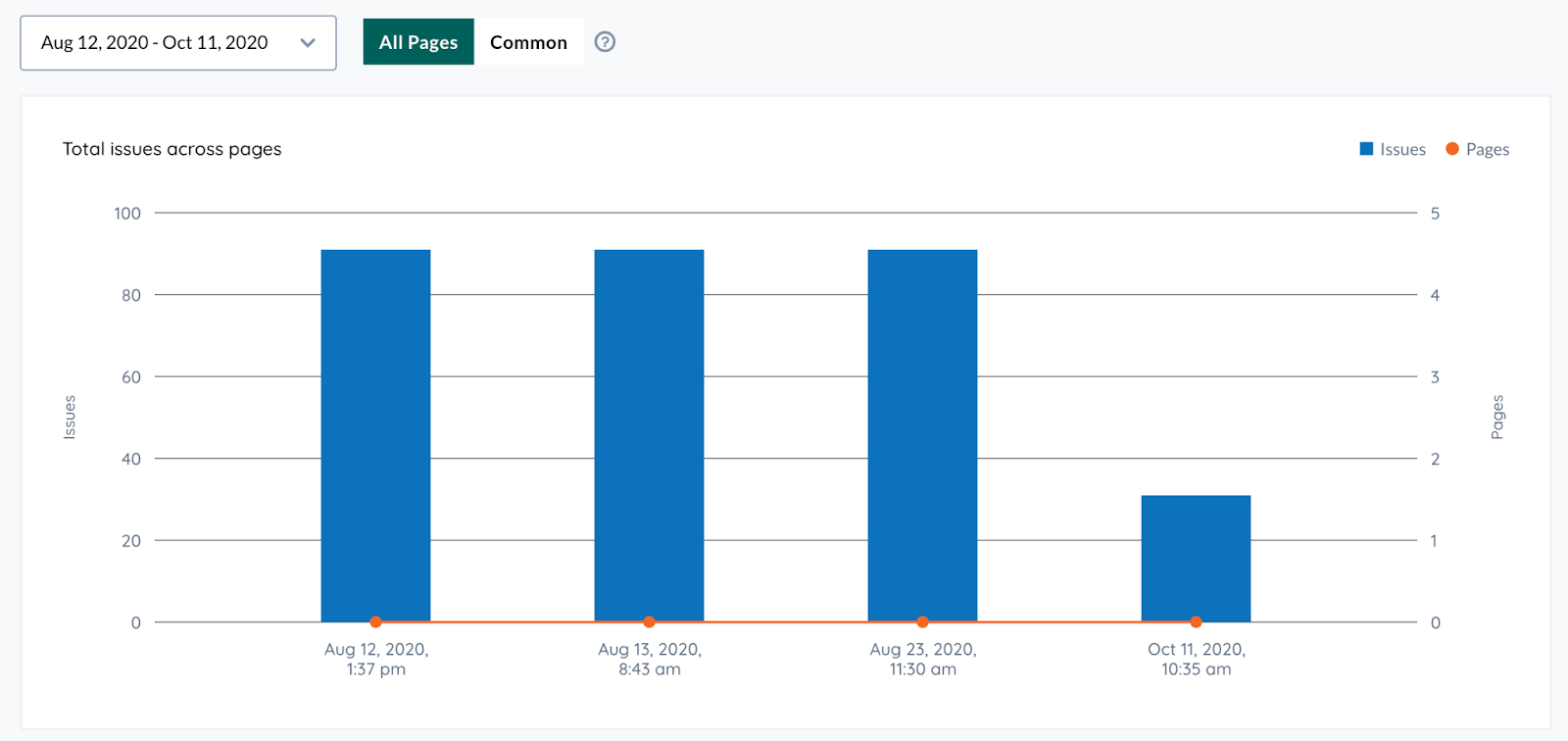The image size is (1568, 741).
Task: Click the 'Oct 11, 2020, 10:35 am' axis label
Action: (x=1197, y=659)
